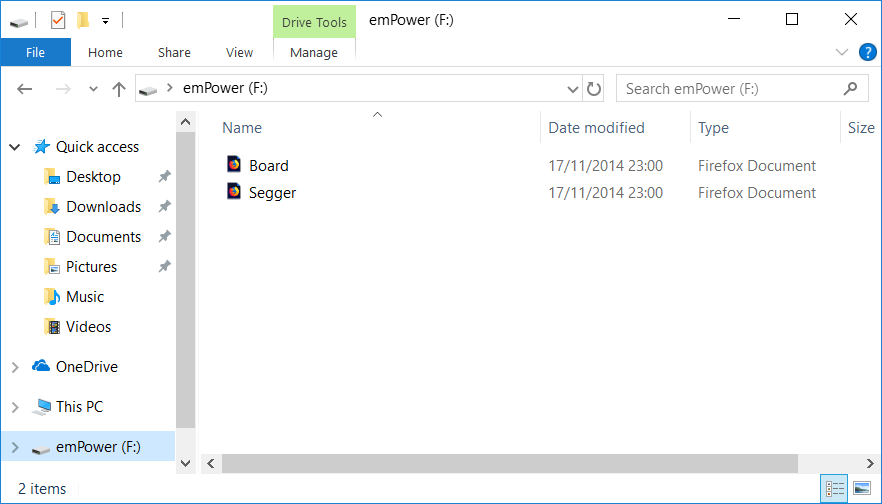Select Quick access in navigation pane
882x504 pixels.
click(97, 147)
